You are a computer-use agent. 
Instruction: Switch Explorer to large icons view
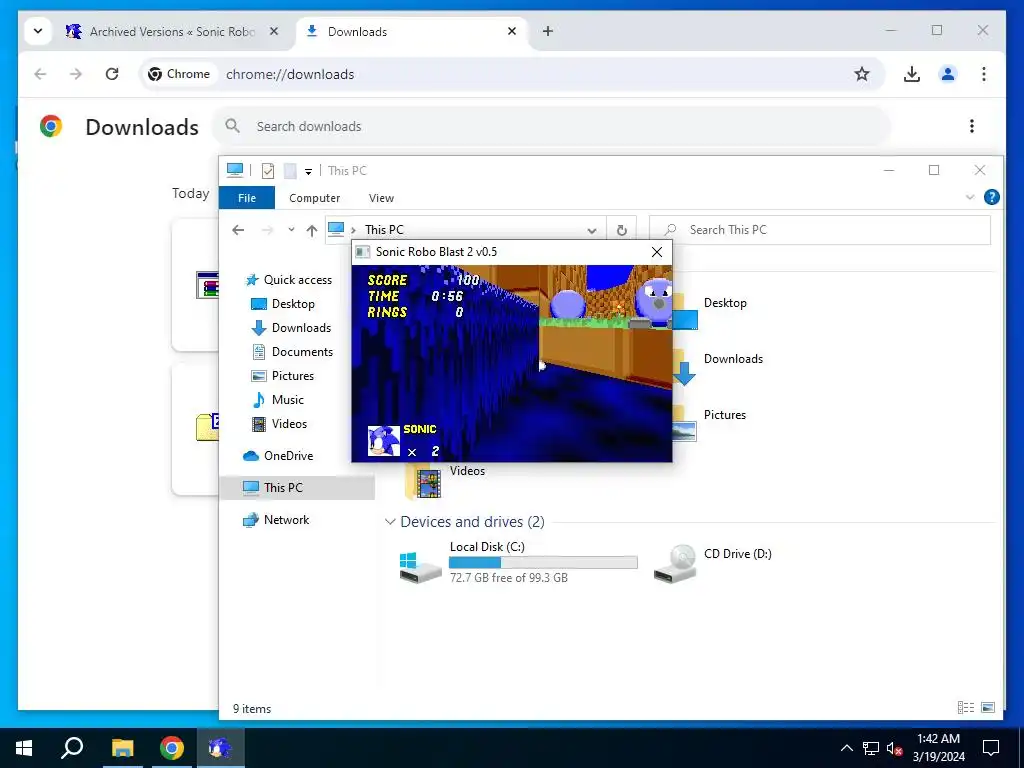click(988, 708)
